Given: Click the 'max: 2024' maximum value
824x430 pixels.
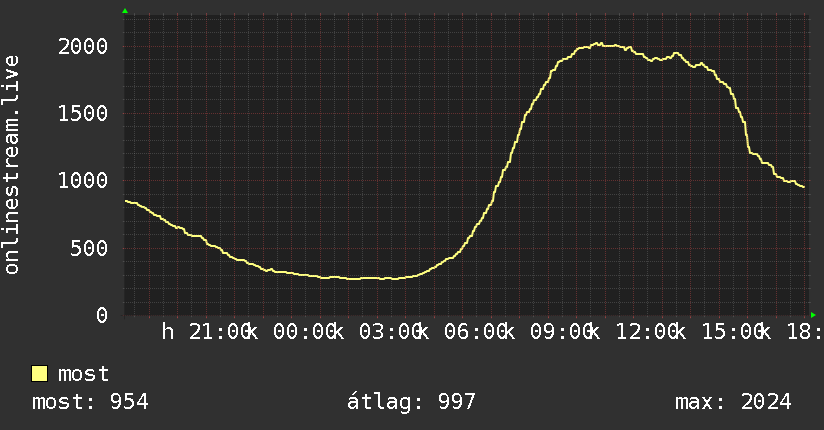Looking at the screenshot, I should 733,402.
